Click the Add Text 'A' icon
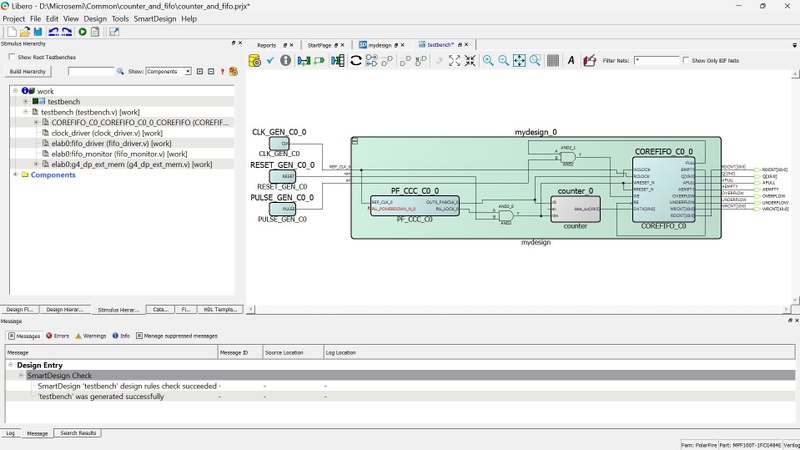Viewport: 800px width, 450px height. (x=571, y=61)
